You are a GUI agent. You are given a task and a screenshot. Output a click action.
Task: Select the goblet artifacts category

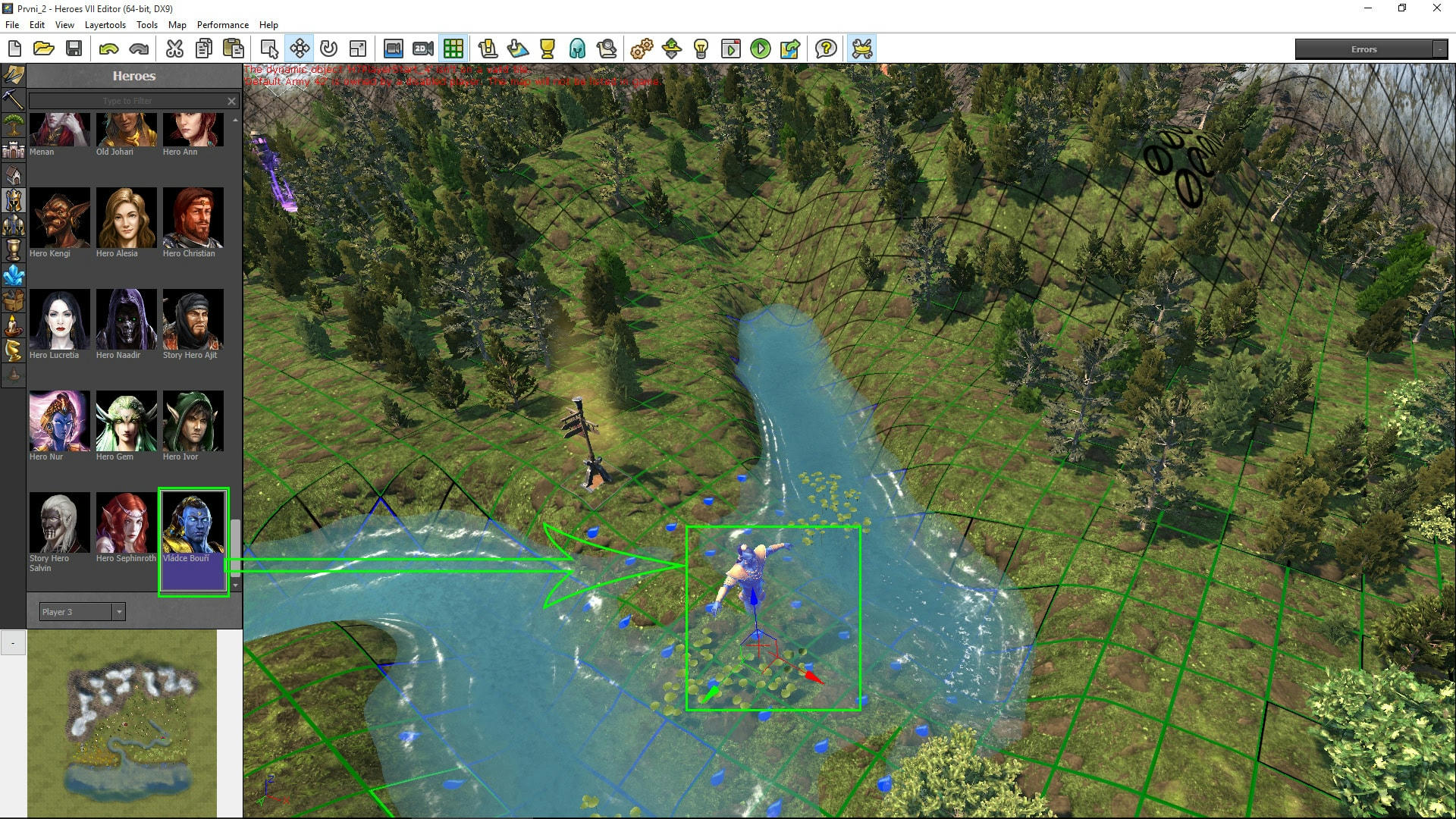click(14, 250)
